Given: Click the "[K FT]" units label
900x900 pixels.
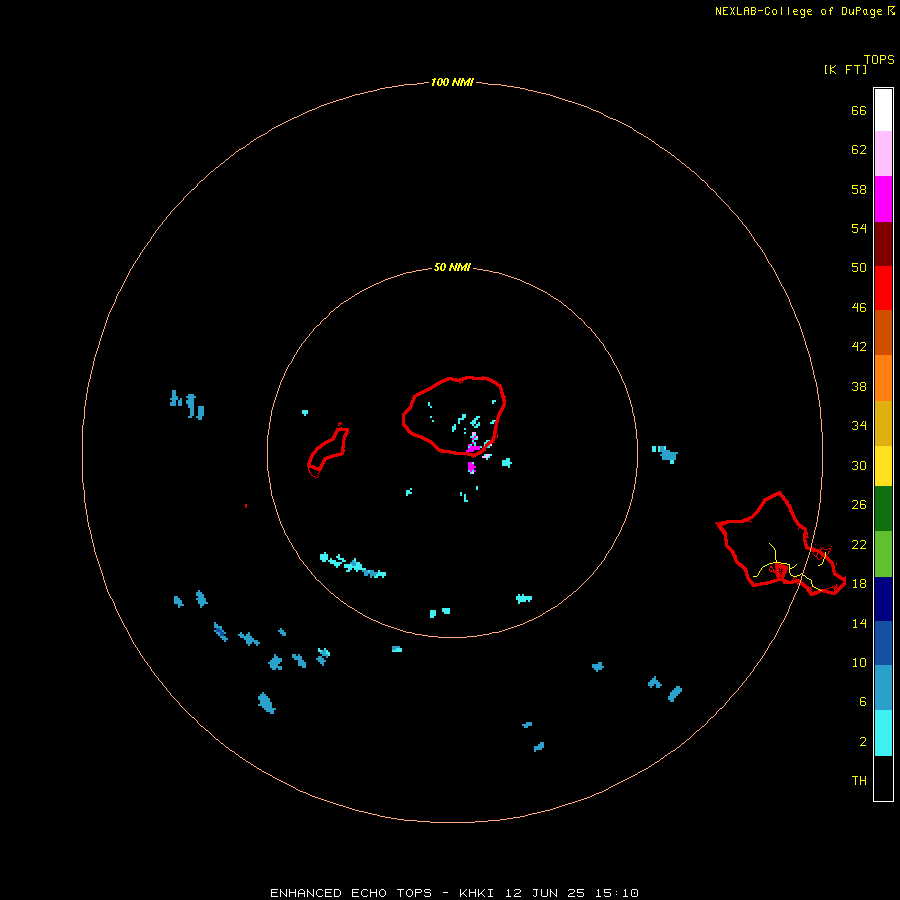Looking at the screenshot, I should point(845,69).
